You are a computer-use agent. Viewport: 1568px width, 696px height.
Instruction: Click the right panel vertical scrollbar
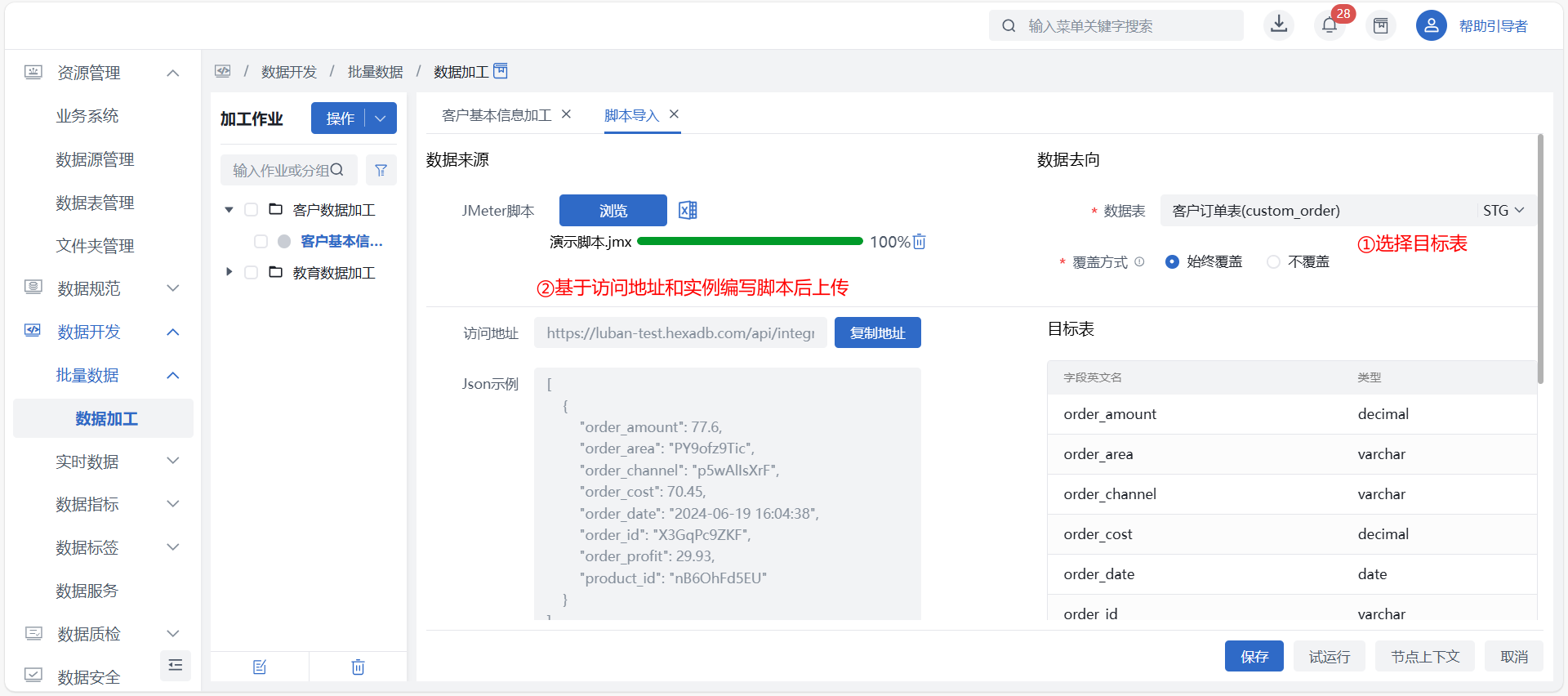tap(1540, 259)
